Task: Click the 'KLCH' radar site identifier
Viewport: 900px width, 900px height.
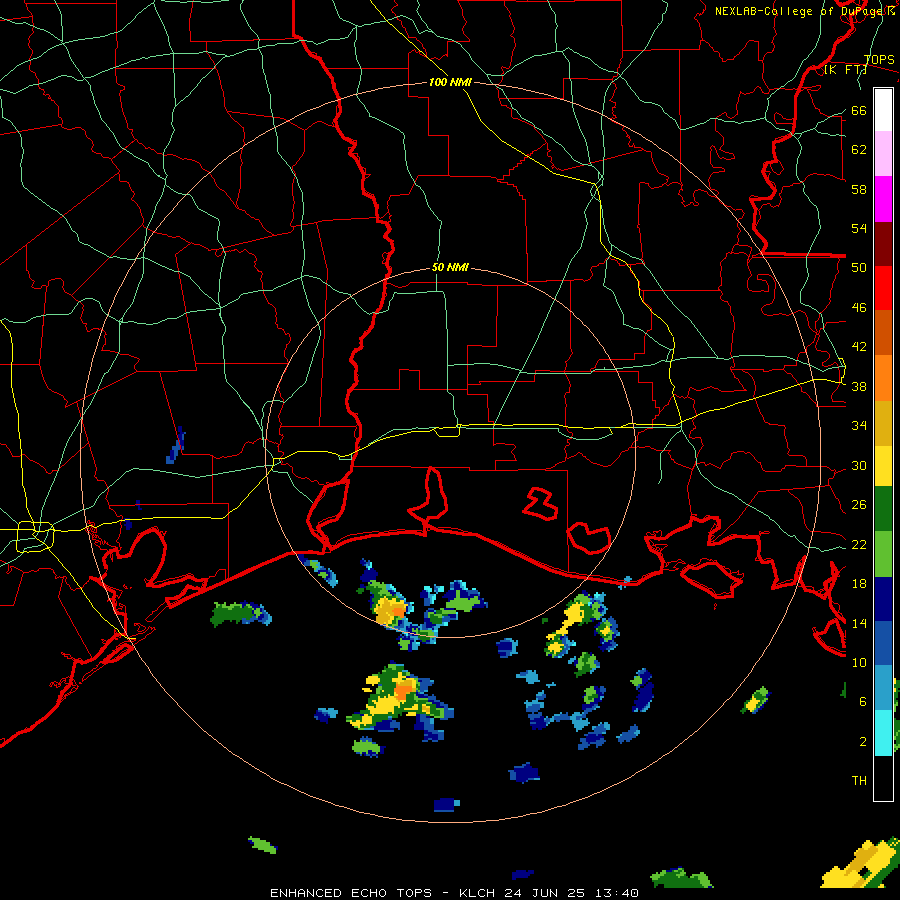Action: (x=476, y=893)
